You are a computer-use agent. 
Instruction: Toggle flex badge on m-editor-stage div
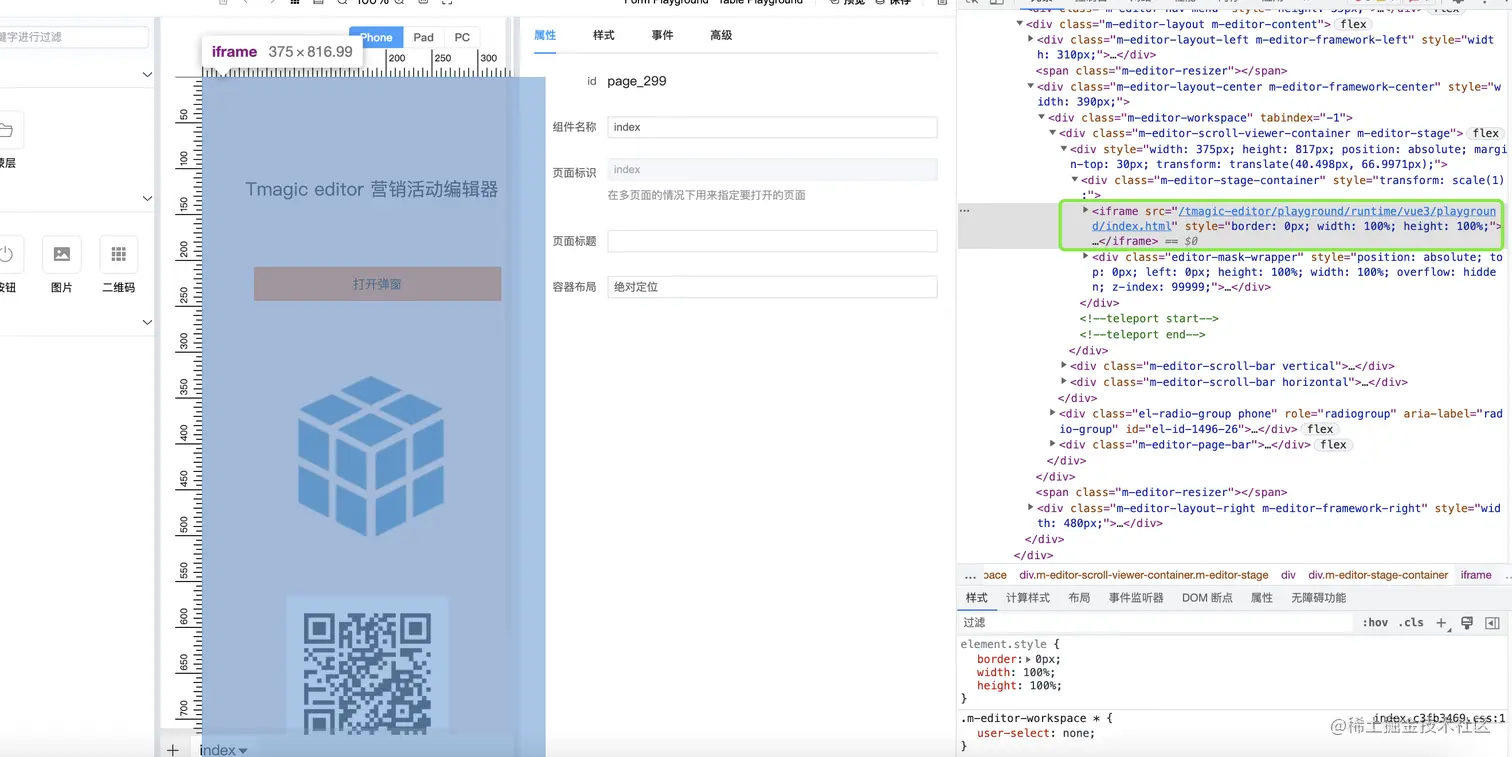pos(1486,133)
